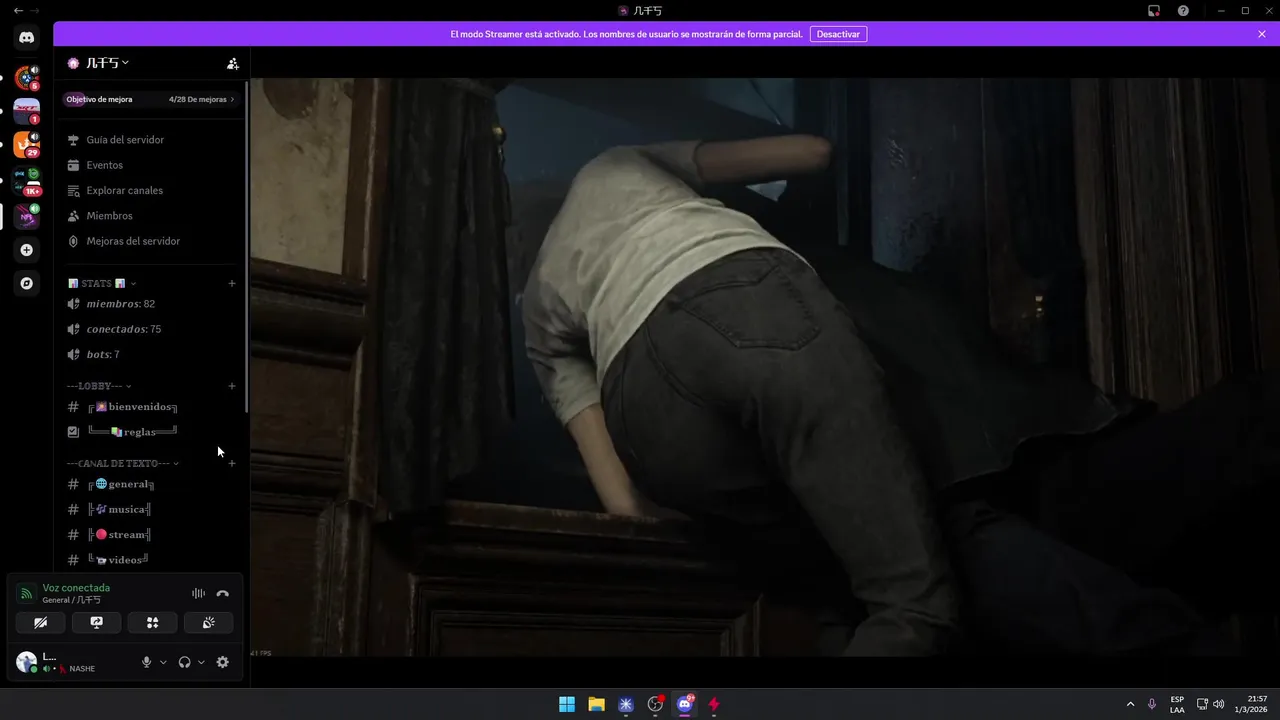
Task: Open the Objetivo de mejora progress bar
Action: 150,99
